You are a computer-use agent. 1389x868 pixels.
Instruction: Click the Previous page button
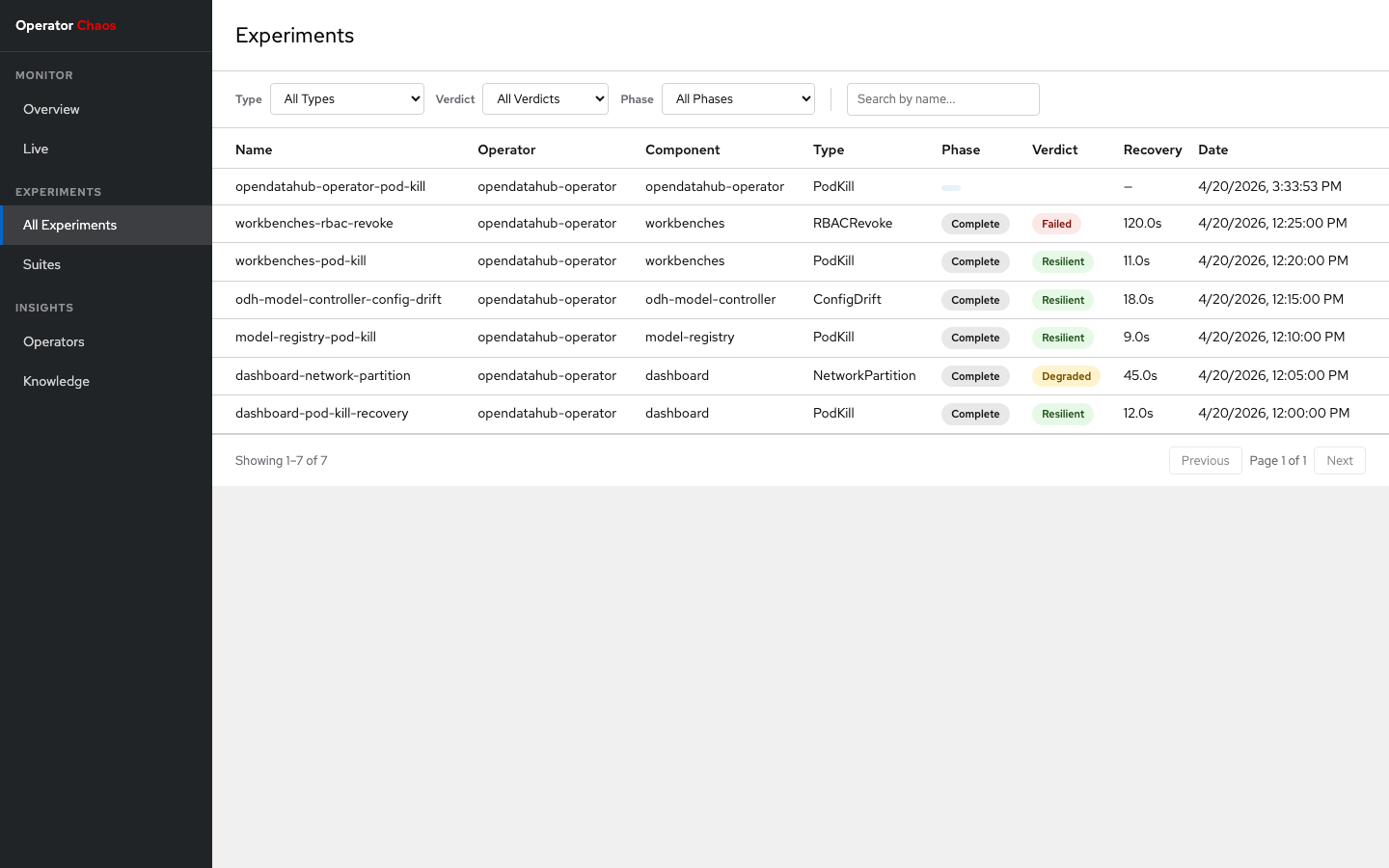pyautogui.click(x=1205, y=461)
